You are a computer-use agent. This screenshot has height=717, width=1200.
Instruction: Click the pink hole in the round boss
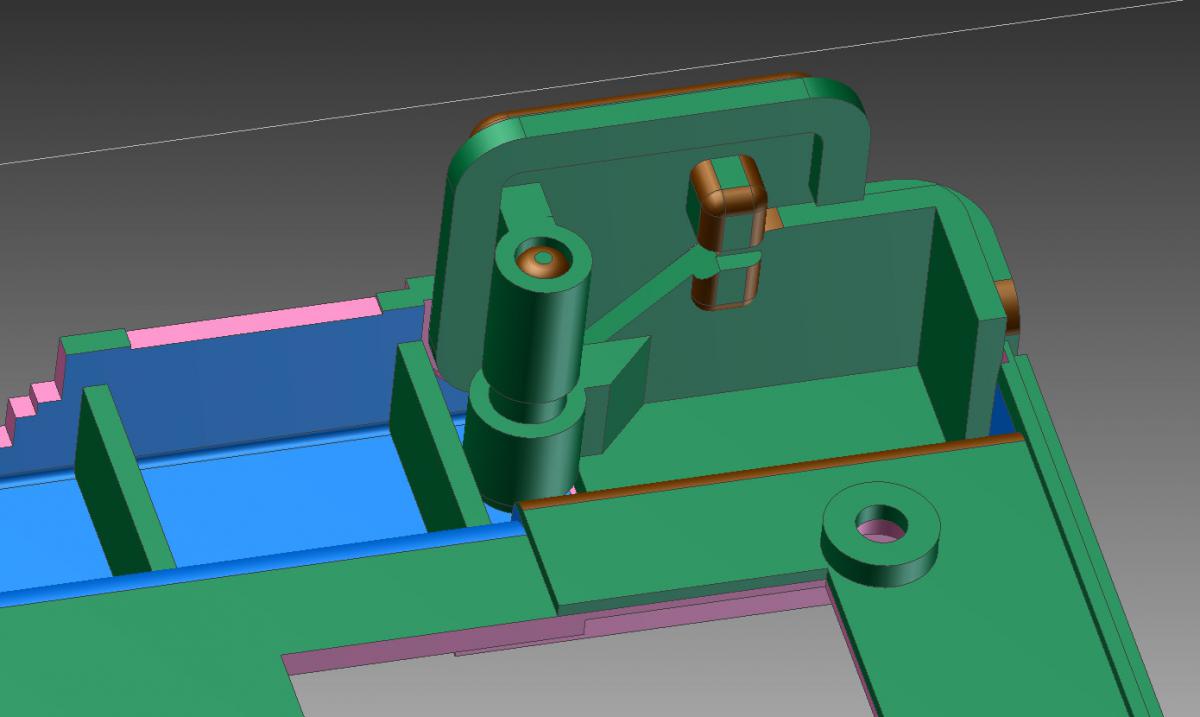(x=878, y=526)
